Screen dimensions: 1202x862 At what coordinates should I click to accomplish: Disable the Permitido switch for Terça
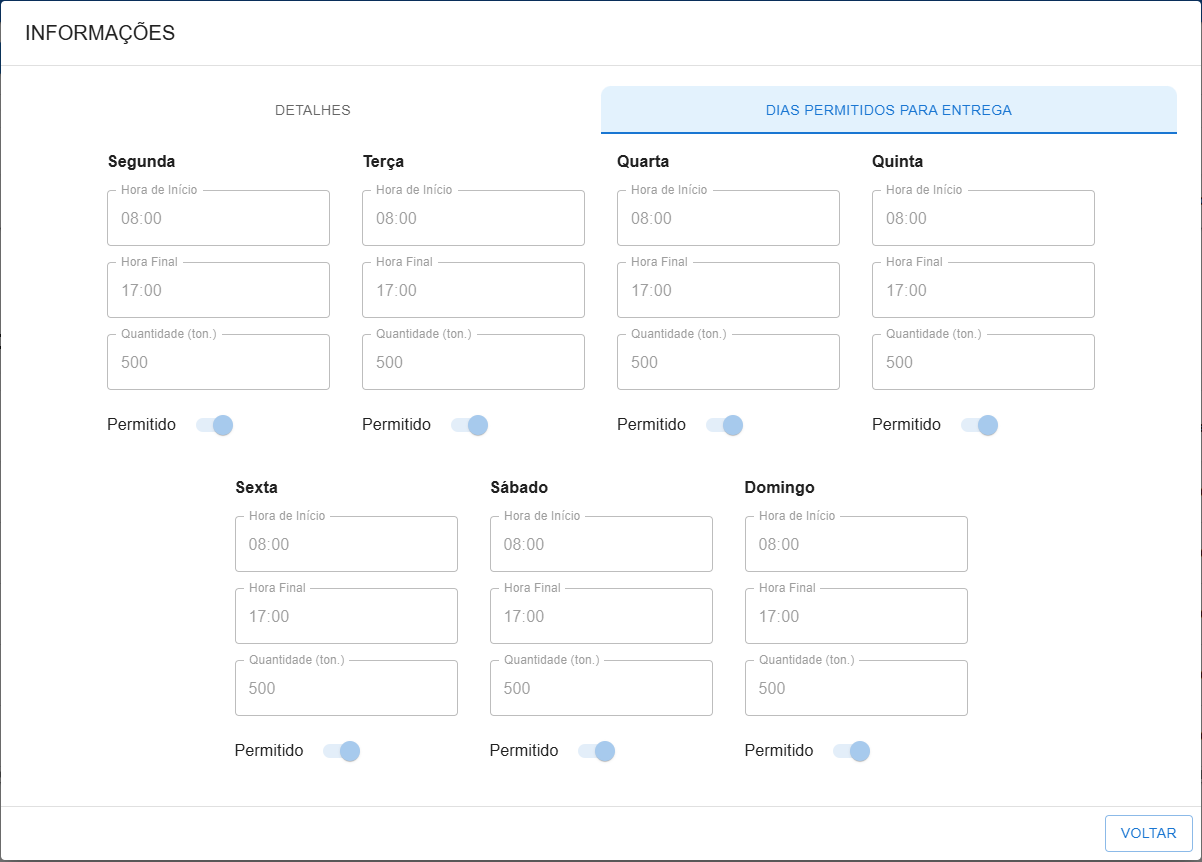pyautogui.click(x=470, y=425)
